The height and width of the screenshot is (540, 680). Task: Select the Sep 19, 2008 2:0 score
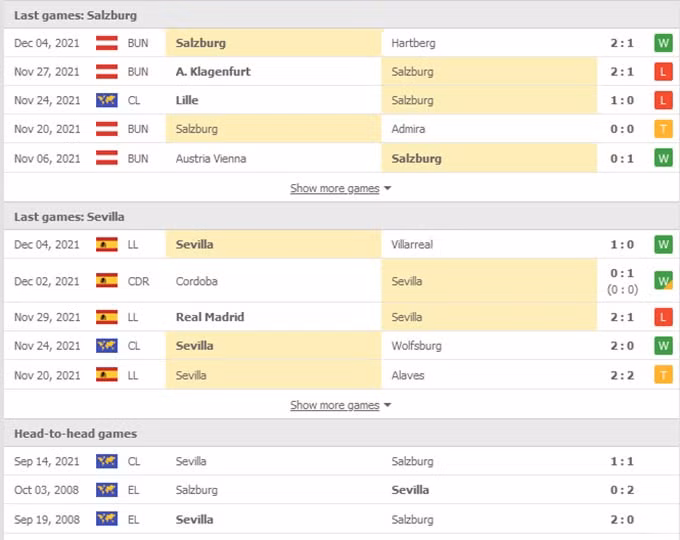(x=622, y=519)
